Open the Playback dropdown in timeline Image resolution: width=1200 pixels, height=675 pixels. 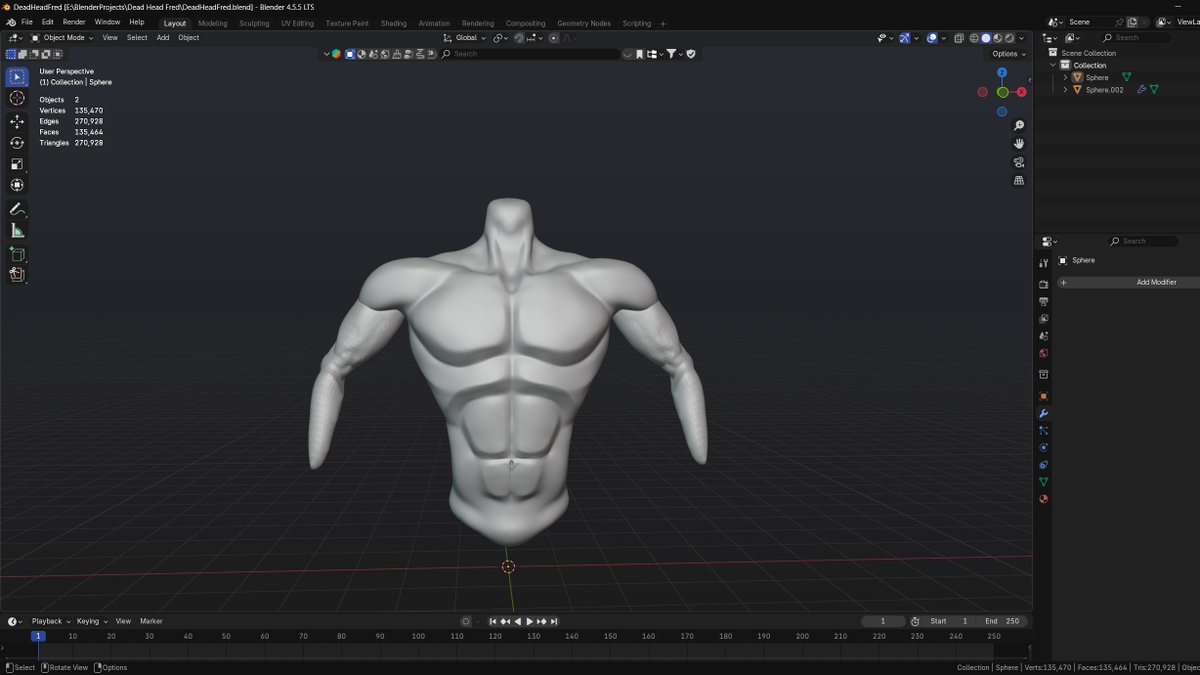click(49, 621)
